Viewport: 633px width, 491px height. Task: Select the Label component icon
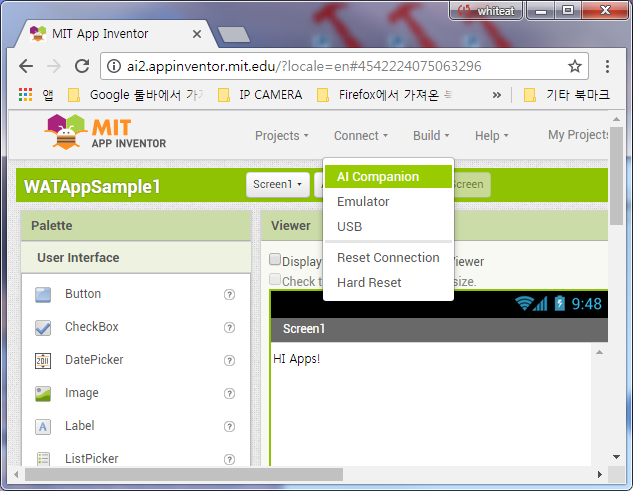pos(43,427)
